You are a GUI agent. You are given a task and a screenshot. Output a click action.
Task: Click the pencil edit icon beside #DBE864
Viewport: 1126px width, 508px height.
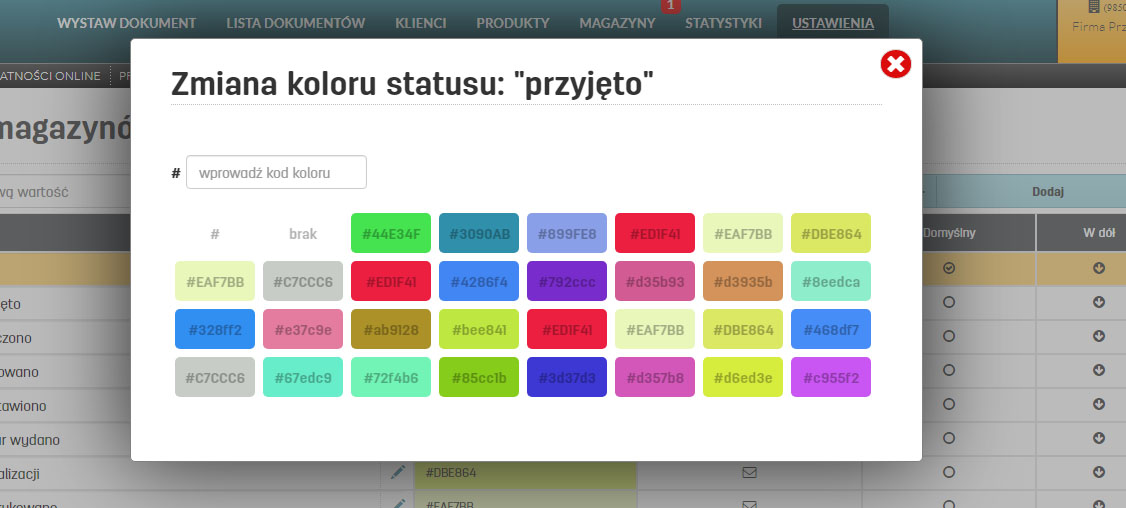tap(398, 472)
